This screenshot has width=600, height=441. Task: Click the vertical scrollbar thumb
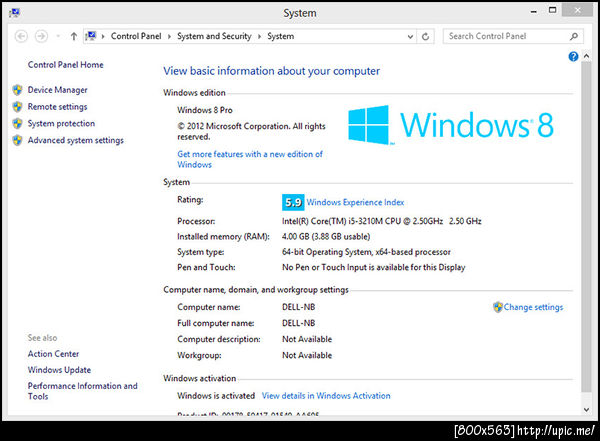click(586, 227)
